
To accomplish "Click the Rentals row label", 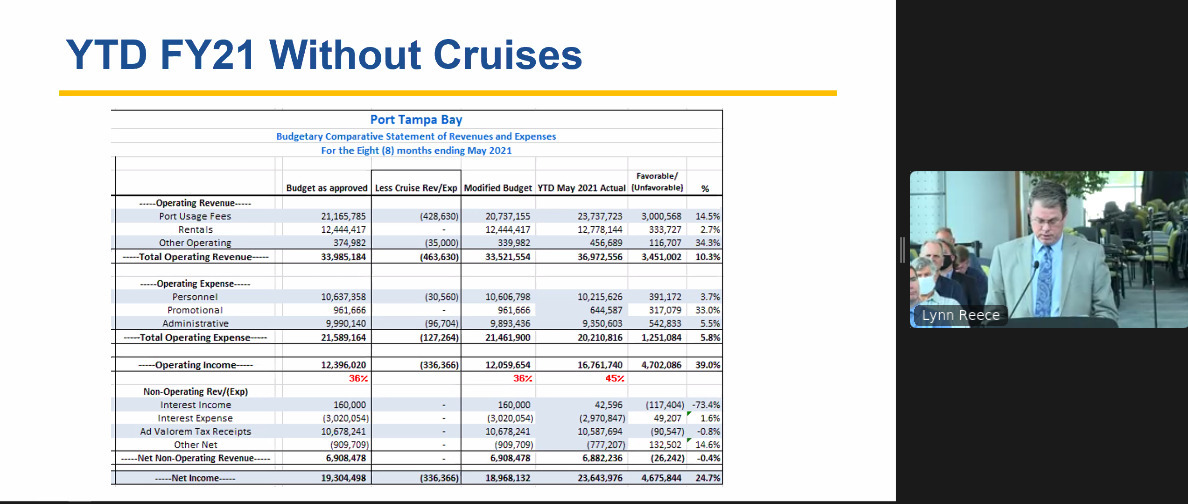I will tap(195, 230).
